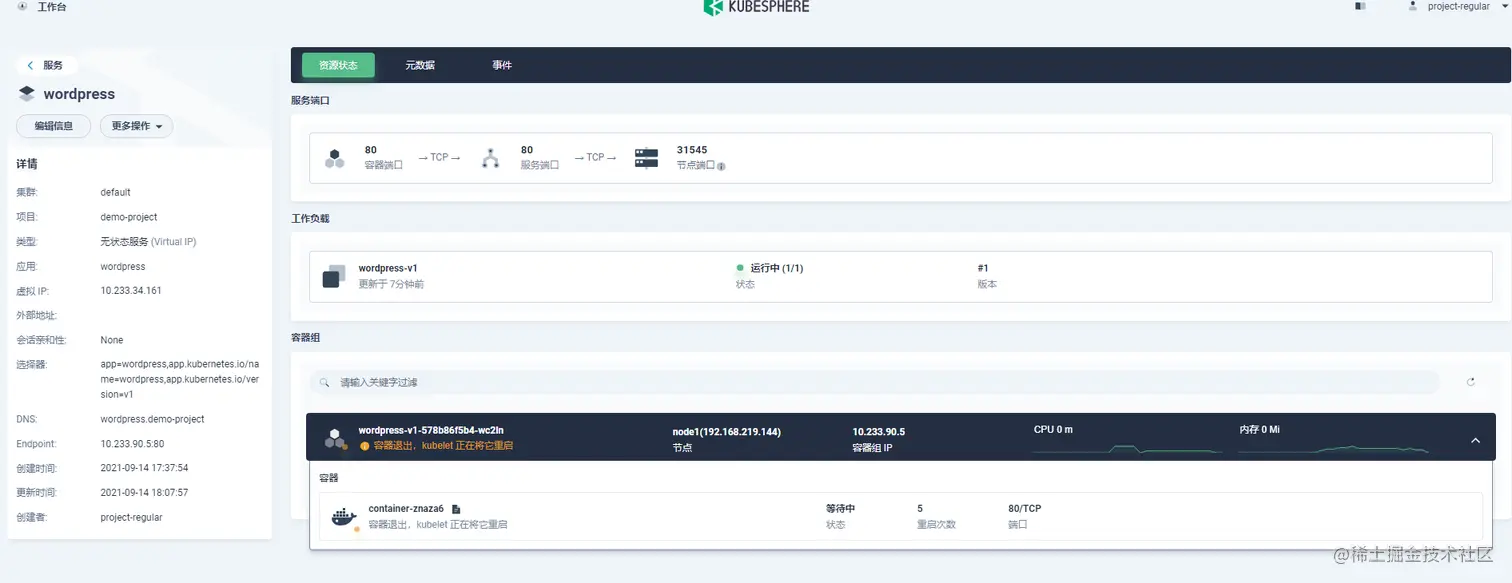The height and width of the screenshot is (583, 1512).
Task: Select creator value project-regular
Action: [131, 518]
